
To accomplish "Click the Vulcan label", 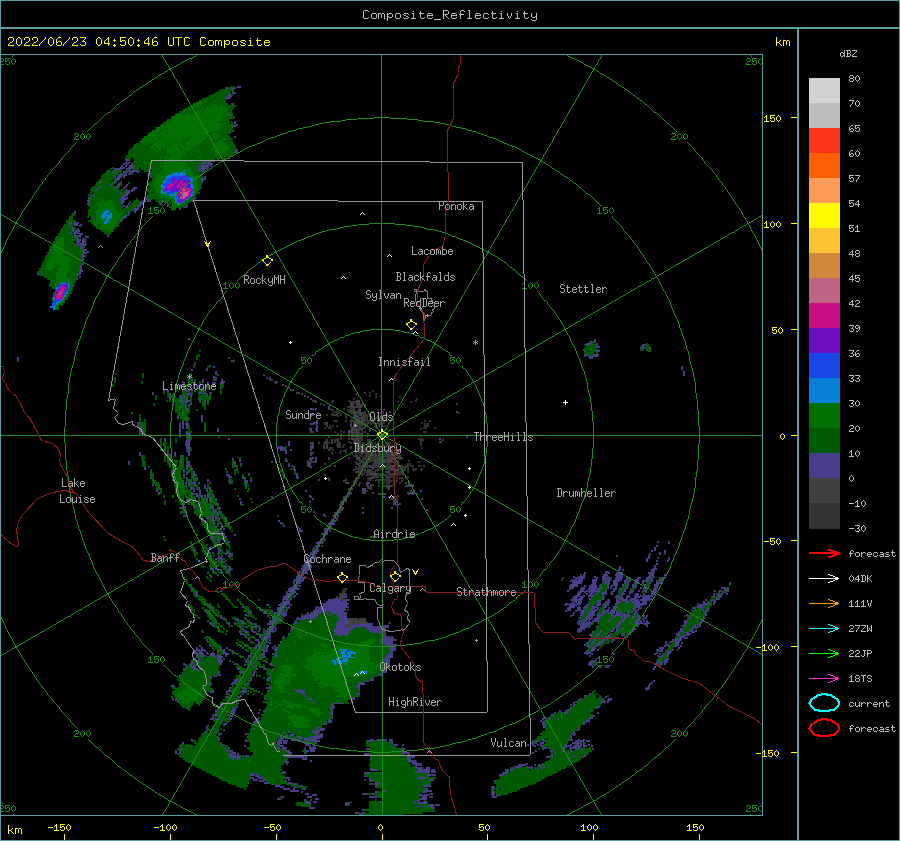I will click(x=509, y=743).
